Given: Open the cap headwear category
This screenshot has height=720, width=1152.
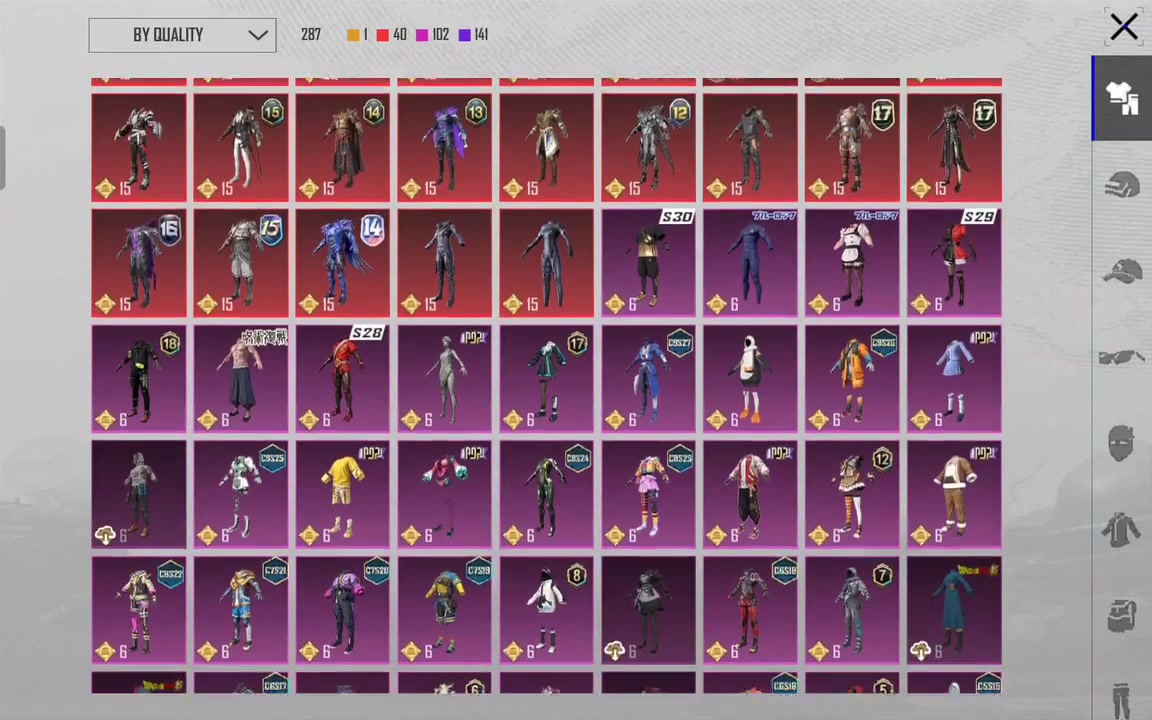Looking at the screenshot, I should [1122, 271].
